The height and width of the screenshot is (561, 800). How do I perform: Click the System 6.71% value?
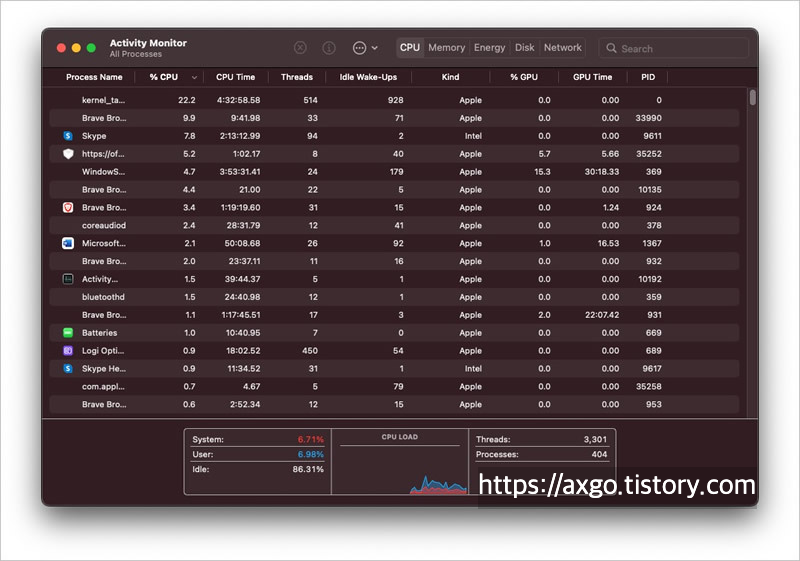311,439
